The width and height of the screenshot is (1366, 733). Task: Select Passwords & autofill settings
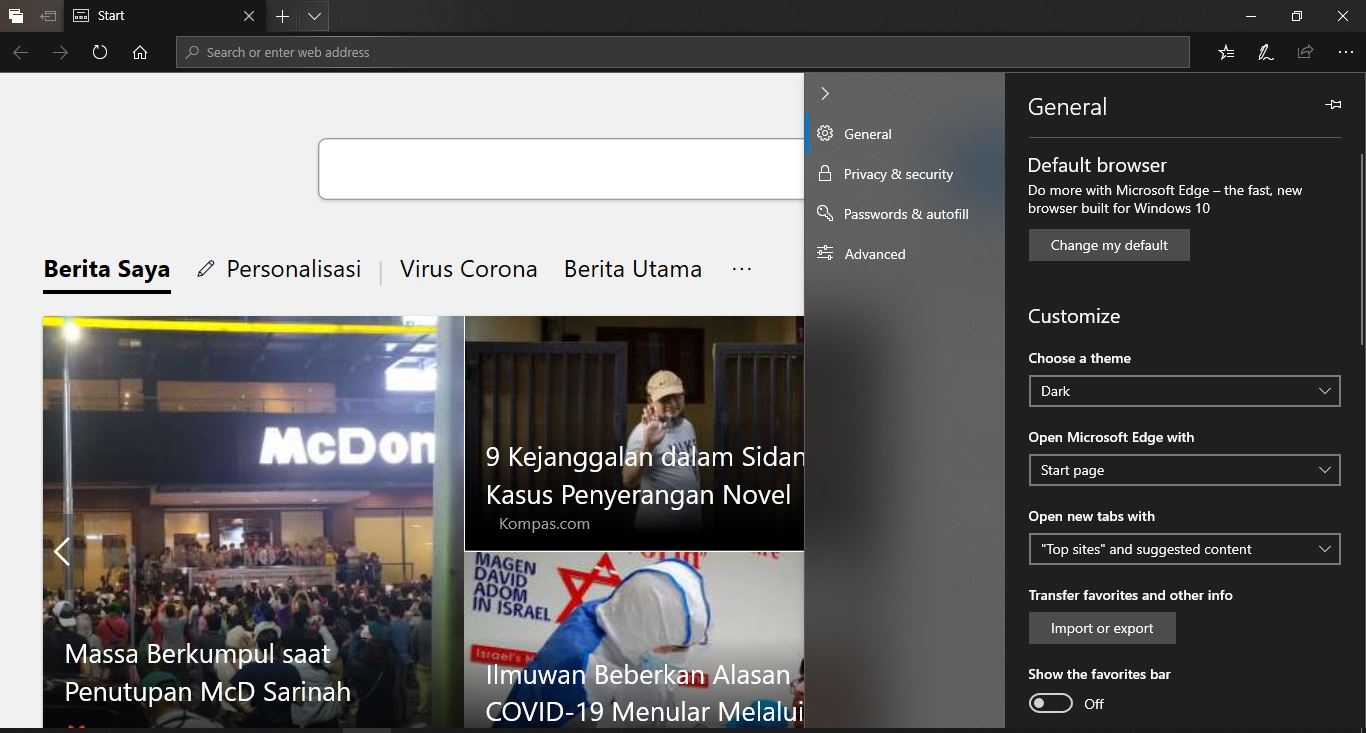tap(905, 213)
